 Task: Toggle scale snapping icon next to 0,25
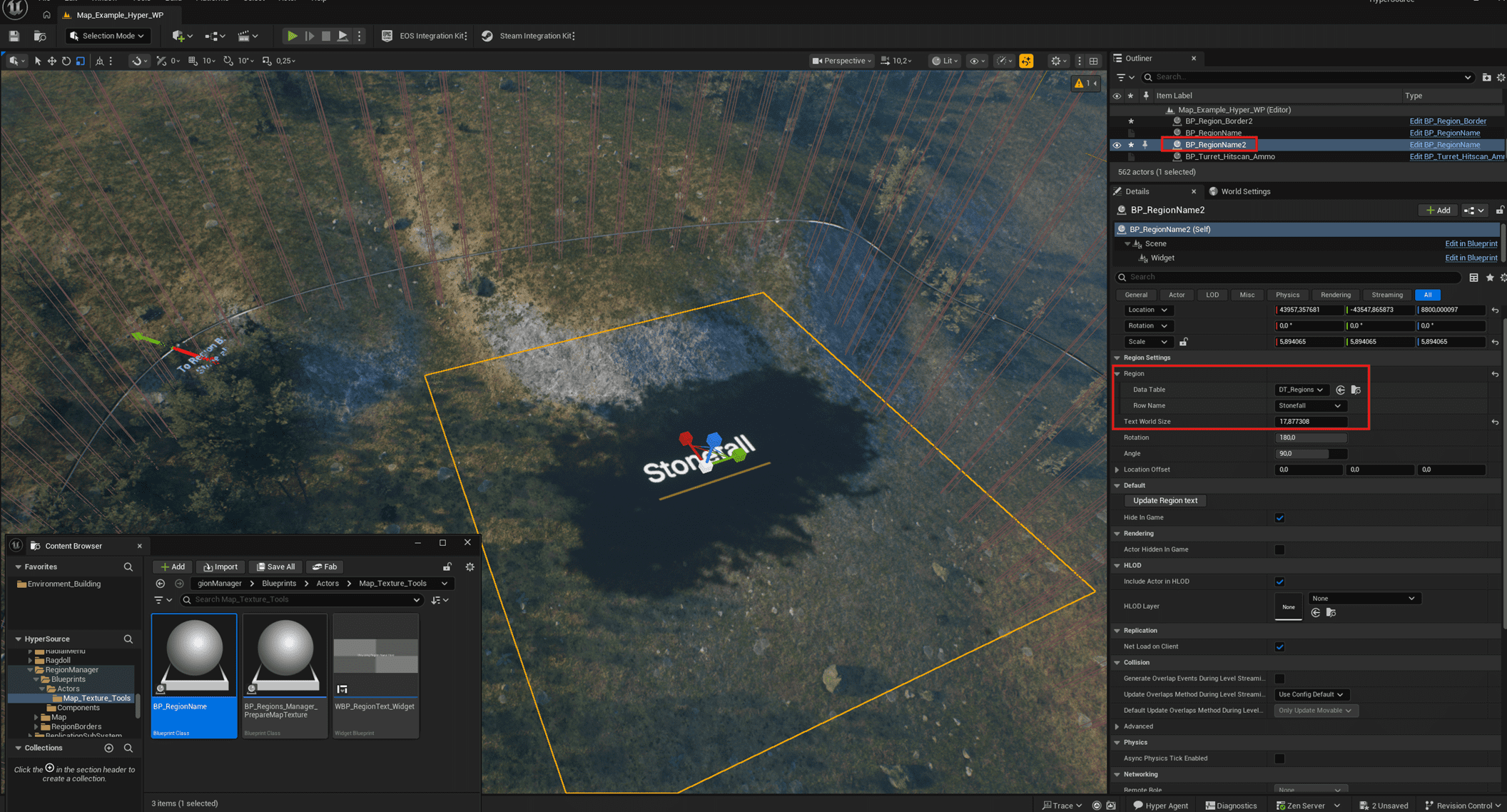point(267,61)
